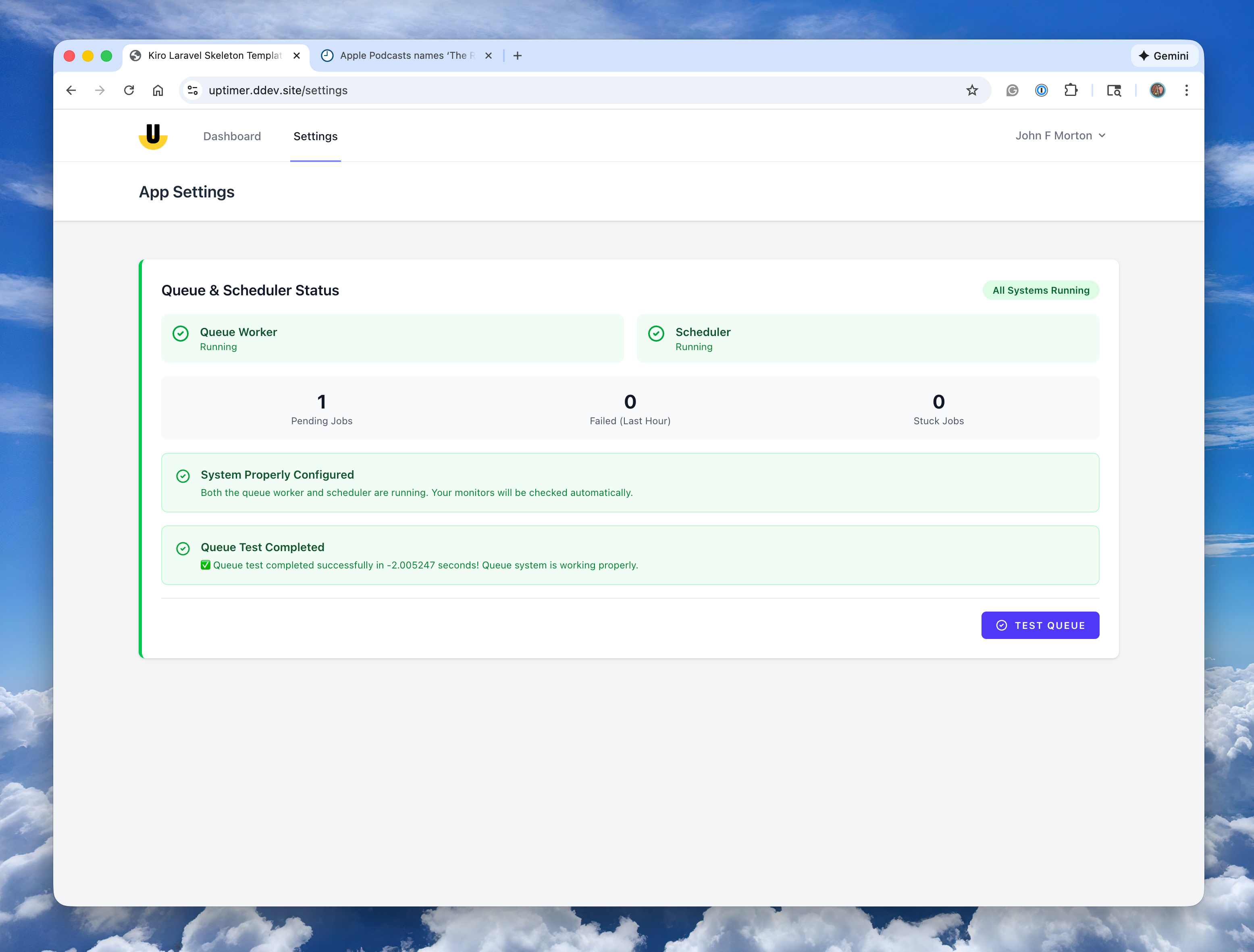
Task: Open the Gemini button
Action: [1163, 56]
